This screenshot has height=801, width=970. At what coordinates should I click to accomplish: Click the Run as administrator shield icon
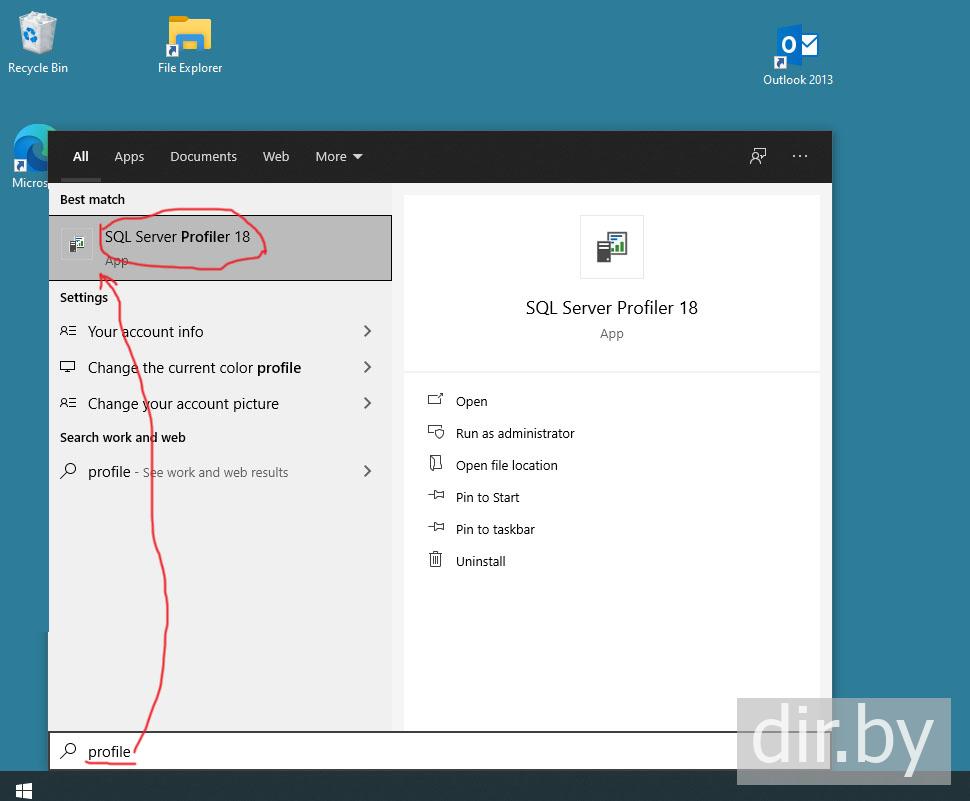[436, 432]
